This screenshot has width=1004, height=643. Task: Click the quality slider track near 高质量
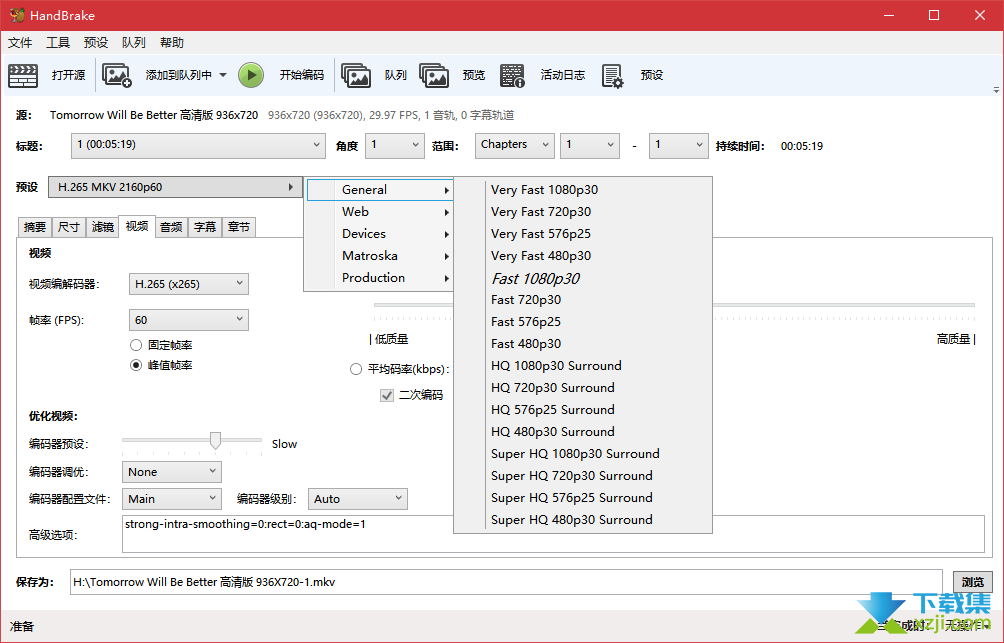coord(954,305)
